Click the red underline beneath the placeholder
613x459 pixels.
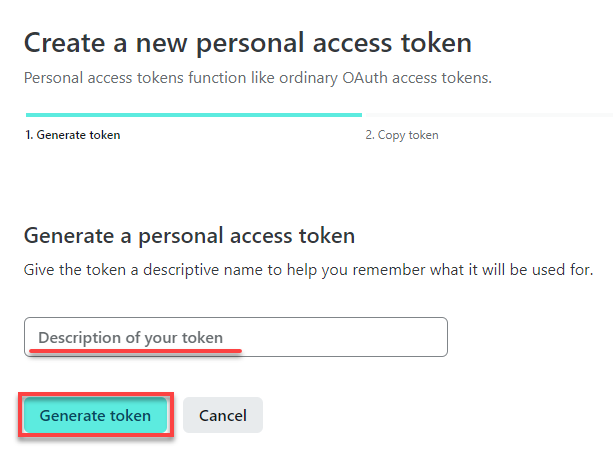click(x=136, y=351)
